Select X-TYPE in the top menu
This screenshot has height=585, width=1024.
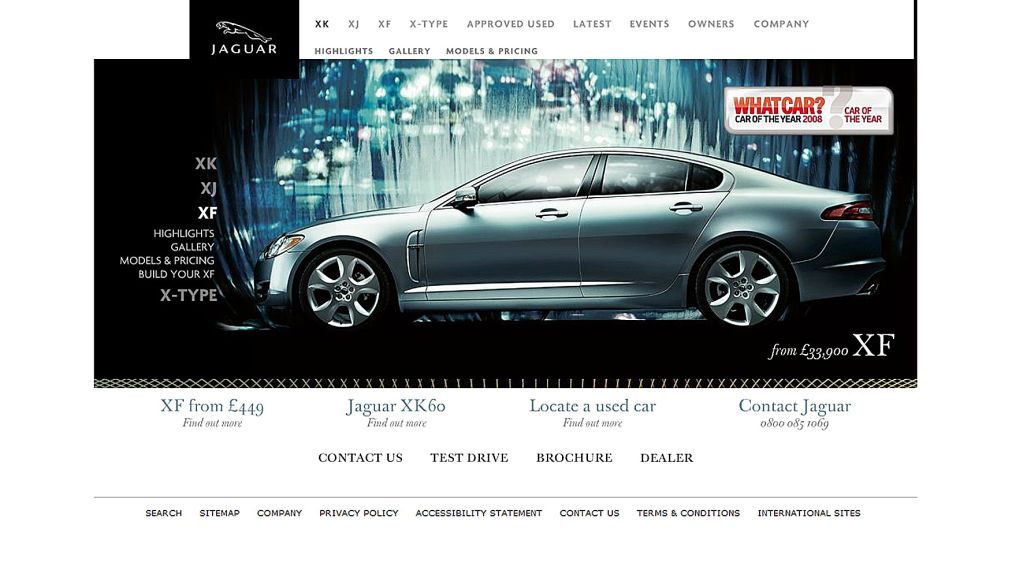click(429, 24)
